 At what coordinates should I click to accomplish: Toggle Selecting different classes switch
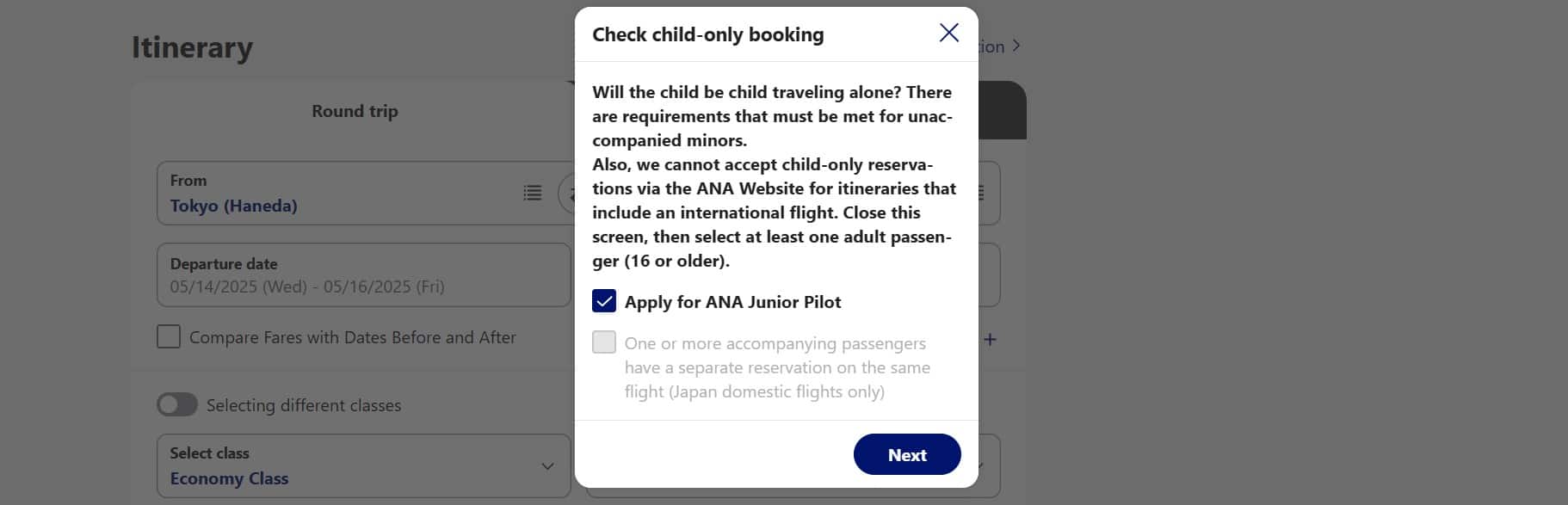point(177,404)
